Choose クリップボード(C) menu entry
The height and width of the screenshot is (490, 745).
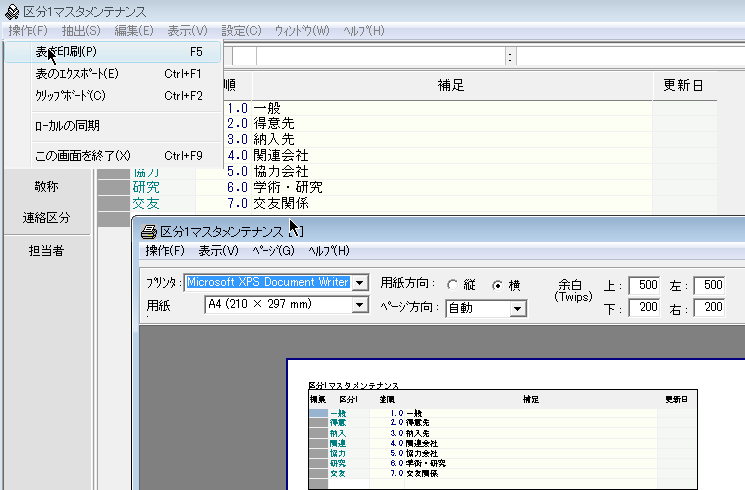click(x=113, y=96)
